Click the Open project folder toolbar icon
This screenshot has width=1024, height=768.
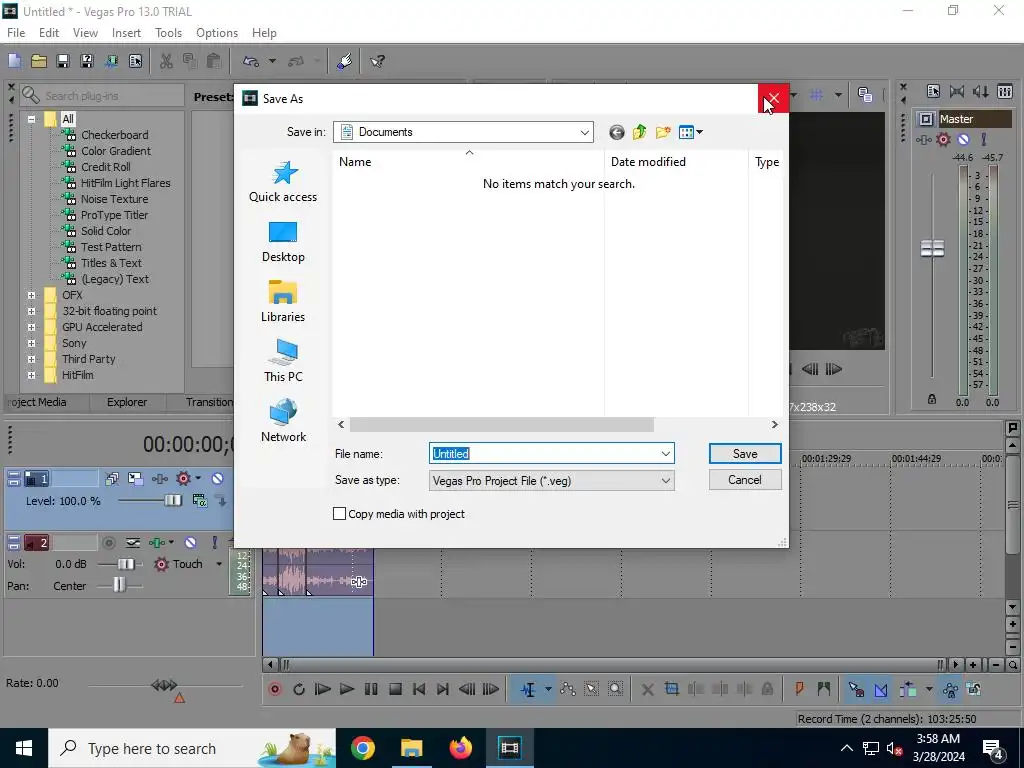click(x=39, y=61)
